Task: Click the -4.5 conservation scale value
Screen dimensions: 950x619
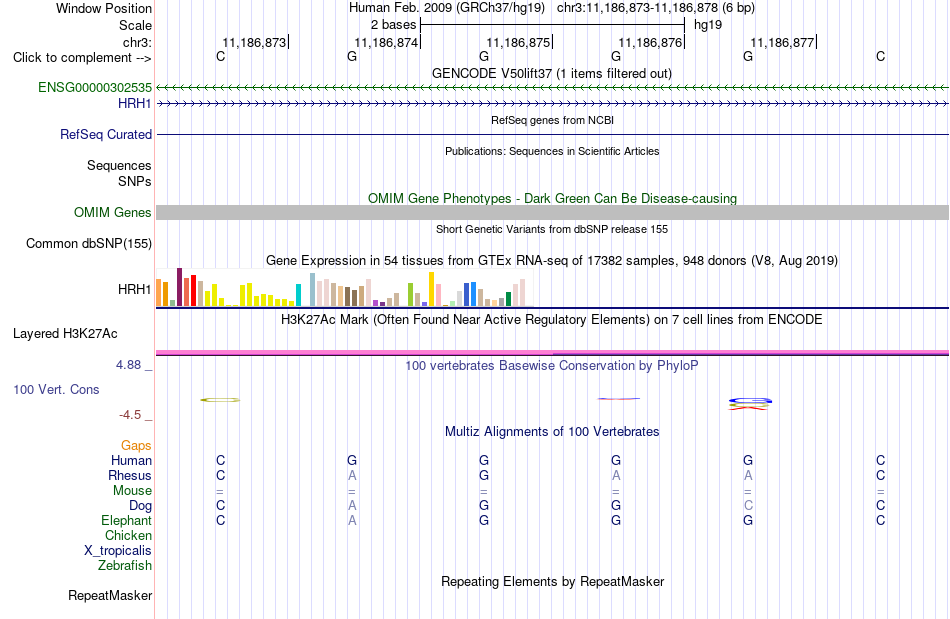Action: [x=130, y=414]
